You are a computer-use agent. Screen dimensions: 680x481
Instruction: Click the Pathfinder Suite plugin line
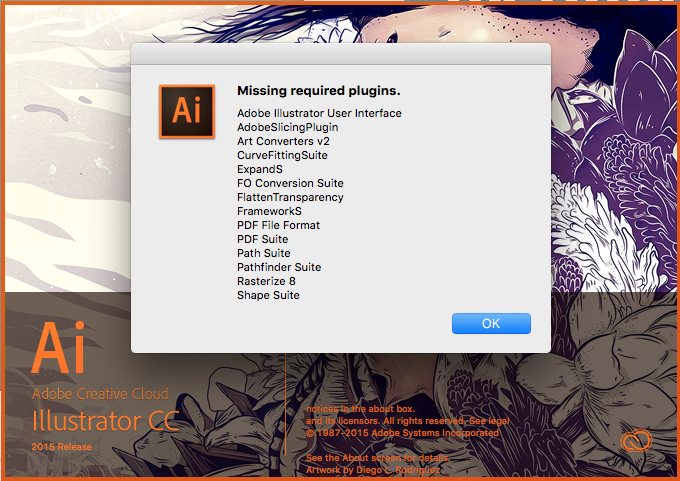pos(279,267)
